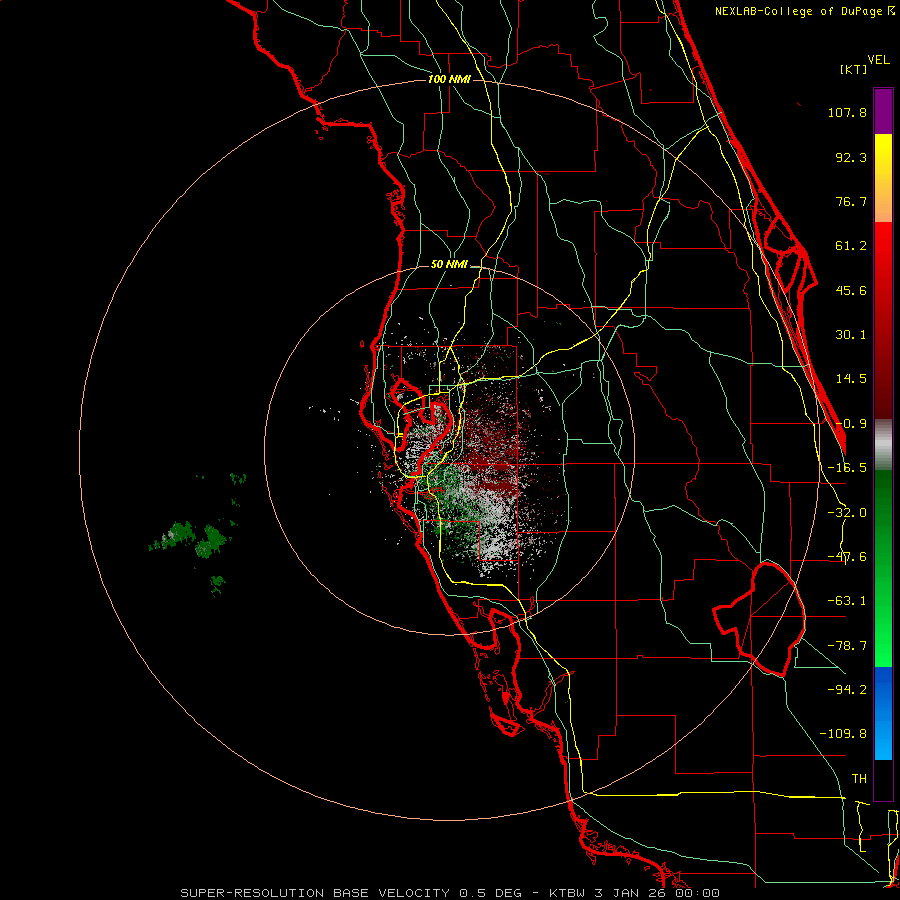Click the 61.2 scale value
900x900 pixels.
(x=851, y=246)
